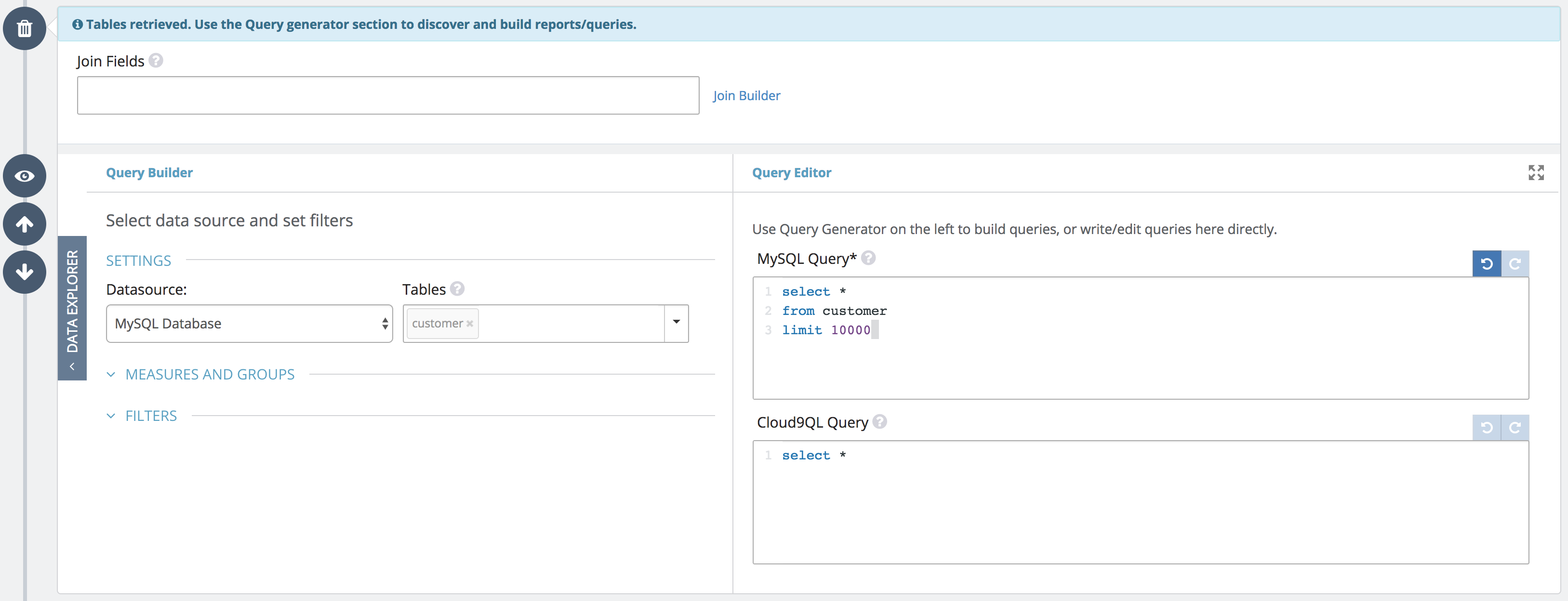Click into the Join Fields input
The image size is (1568, 601).
(388, 95)
